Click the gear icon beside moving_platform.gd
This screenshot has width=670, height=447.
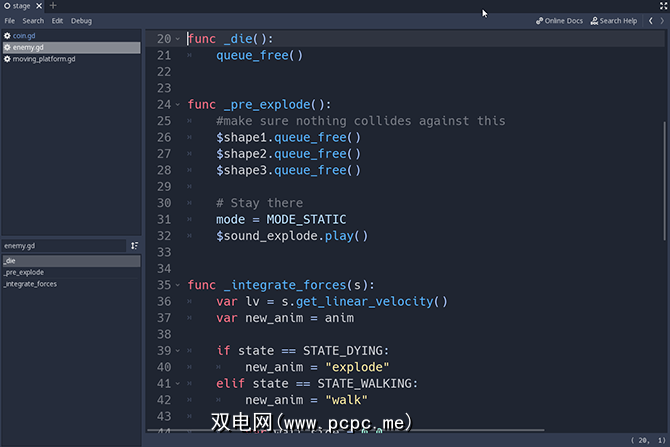point(8,59)
